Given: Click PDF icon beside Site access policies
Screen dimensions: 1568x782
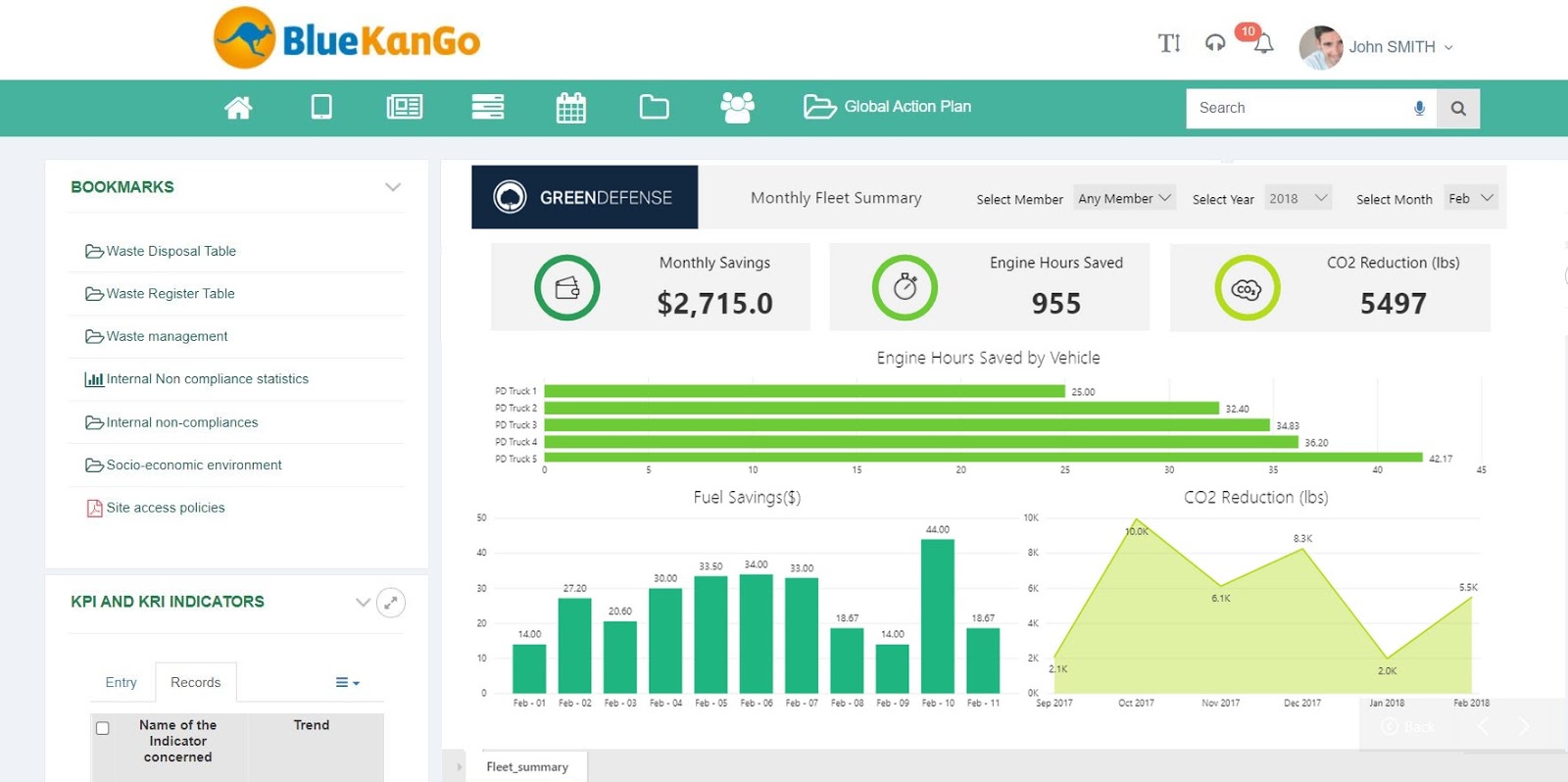Looking at the screenshot, I should tap(94, 508).
